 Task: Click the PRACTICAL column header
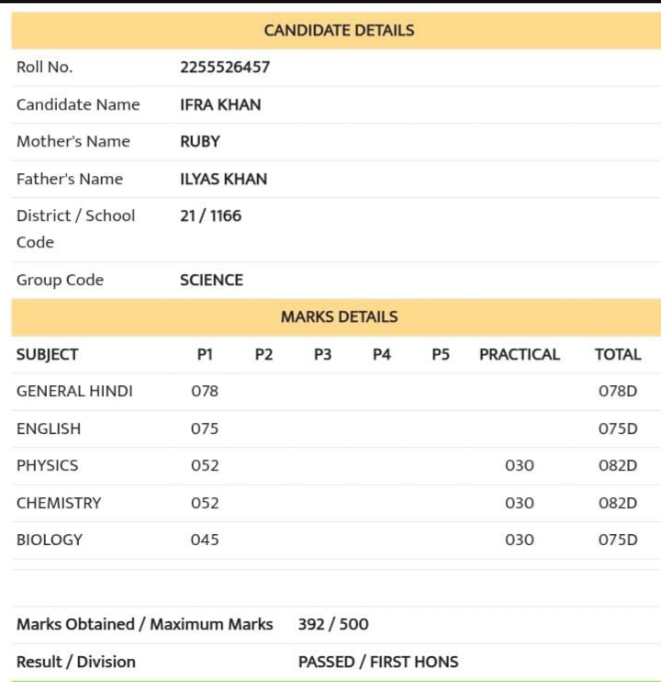click(519, 355)
